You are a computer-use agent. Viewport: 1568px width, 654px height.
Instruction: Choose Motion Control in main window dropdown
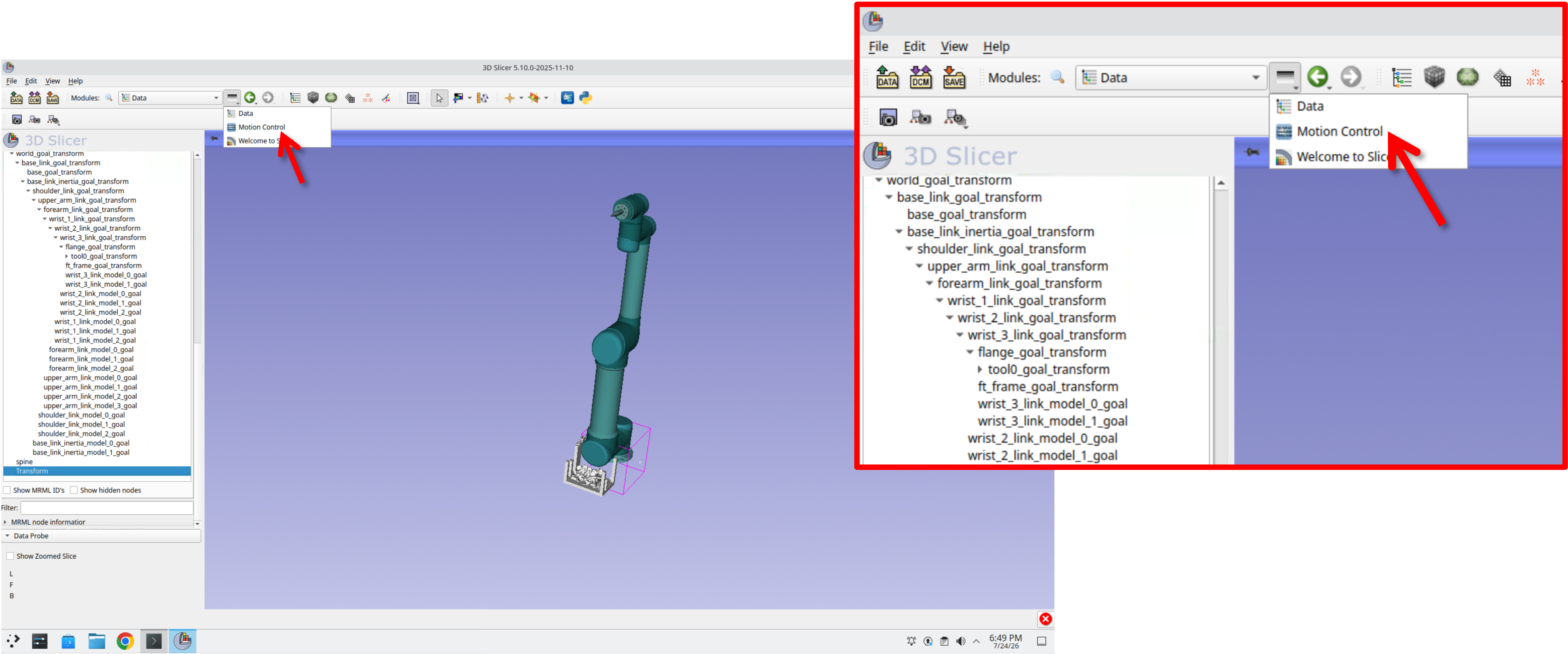[x=277, y=127]
